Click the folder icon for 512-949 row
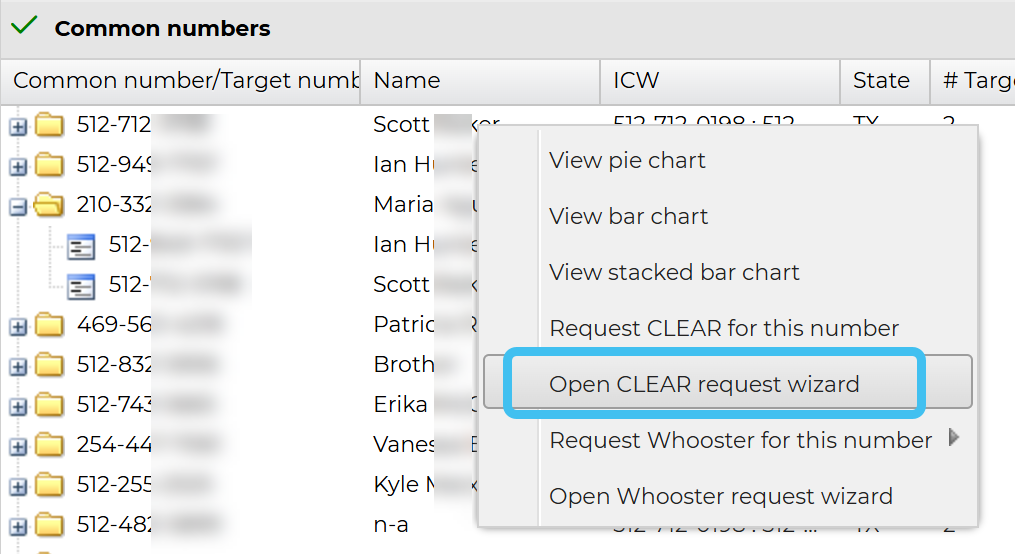Viewport: 1015px width, 554px height. (49, 165)
